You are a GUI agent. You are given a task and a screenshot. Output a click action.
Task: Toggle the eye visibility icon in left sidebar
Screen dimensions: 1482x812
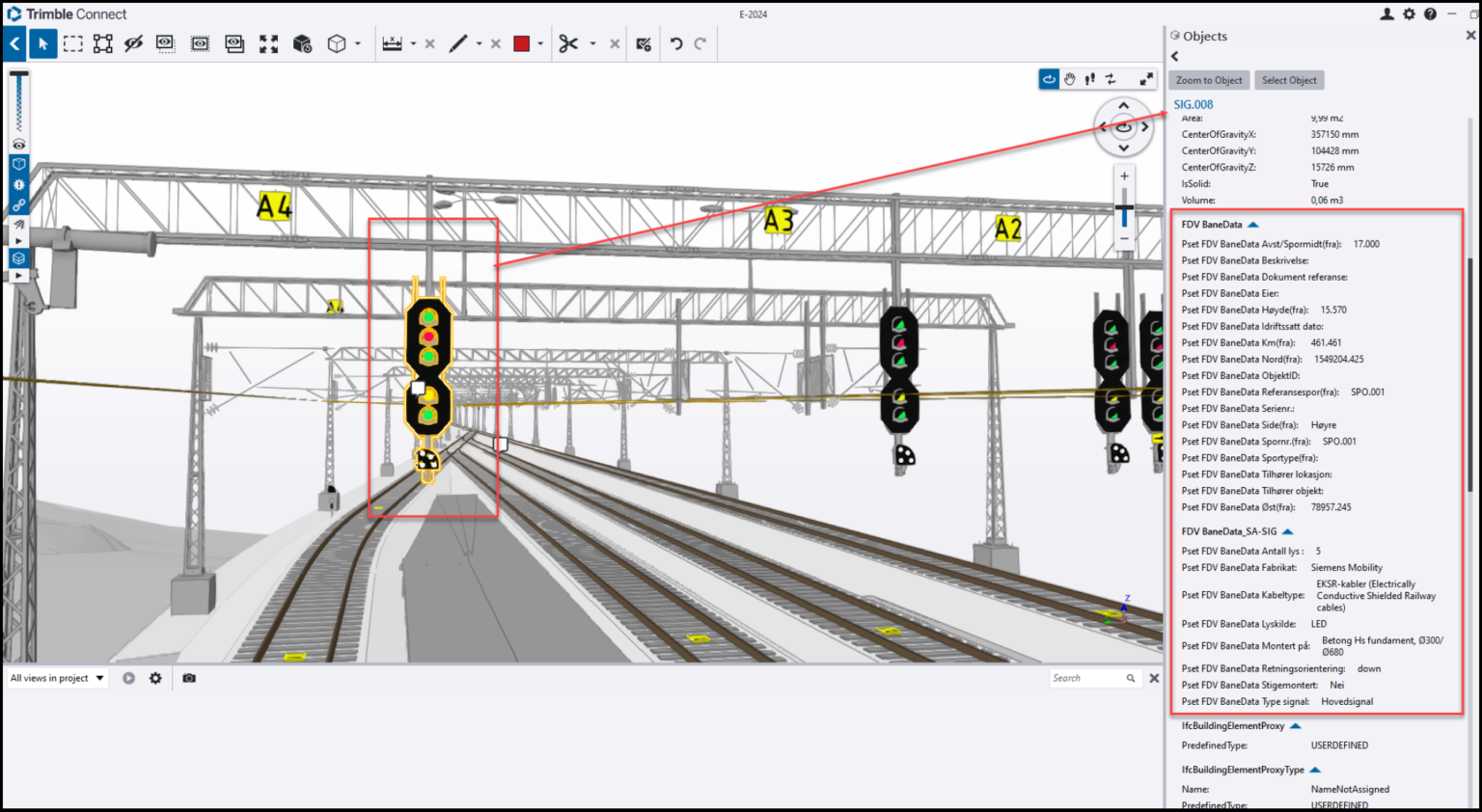pyautogui.click(x=18, y=145)
